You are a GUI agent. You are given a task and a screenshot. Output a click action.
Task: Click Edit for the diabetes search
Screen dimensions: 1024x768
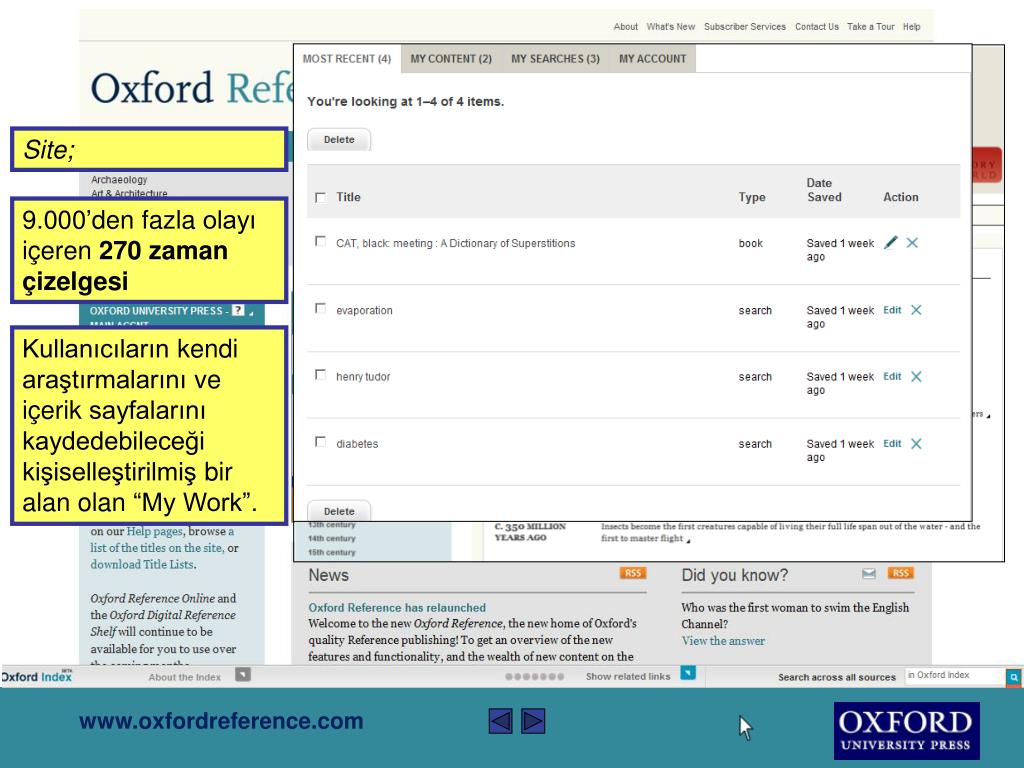892,444
